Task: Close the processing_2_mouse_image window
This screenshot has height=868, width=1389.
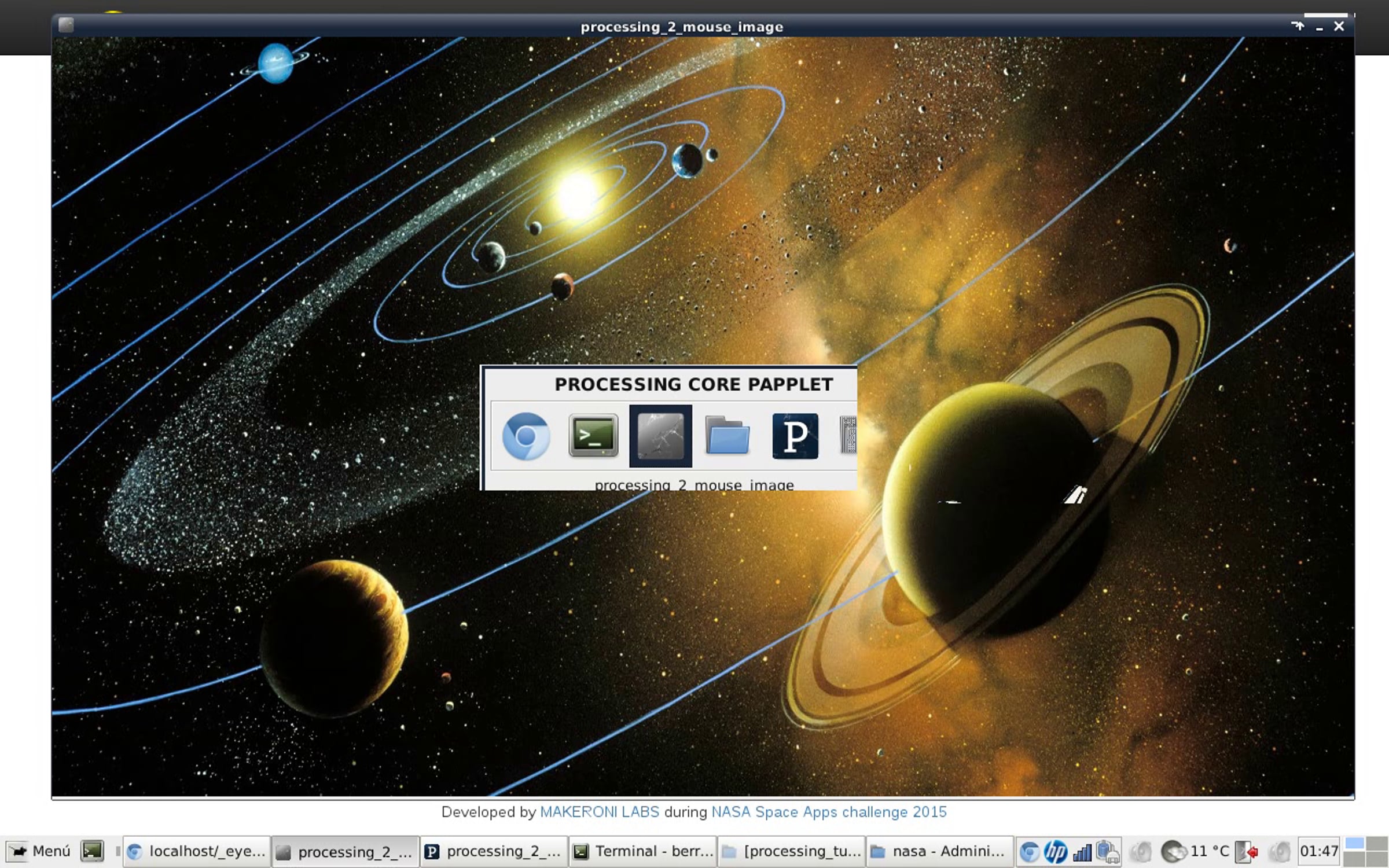Action: [x=1339, y=26]
